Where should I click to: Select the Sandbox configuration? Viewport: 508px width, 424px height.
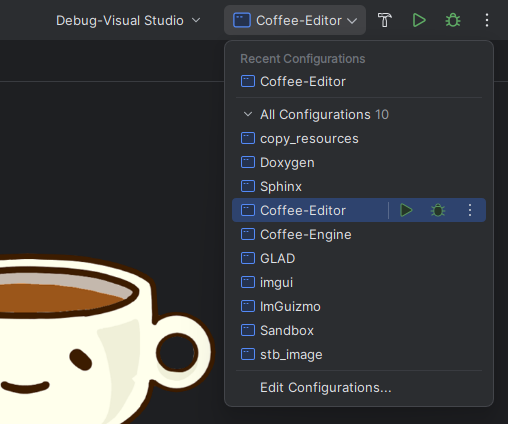point(359,330)
